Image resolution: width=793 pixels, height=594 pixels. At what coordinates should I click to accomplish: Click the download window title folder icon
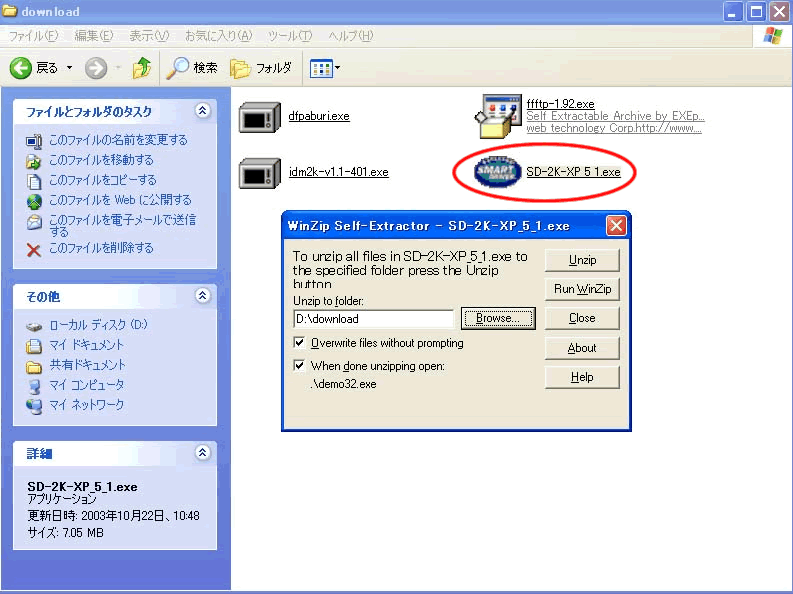tap(10, 11)
